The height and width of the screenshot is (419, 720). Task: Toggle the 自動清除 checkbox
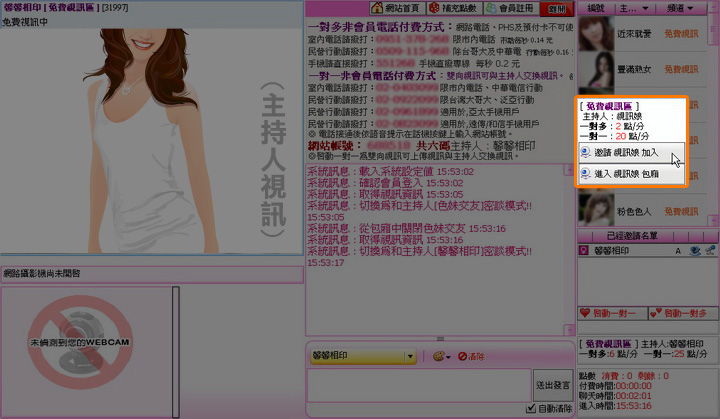(531, 409)
